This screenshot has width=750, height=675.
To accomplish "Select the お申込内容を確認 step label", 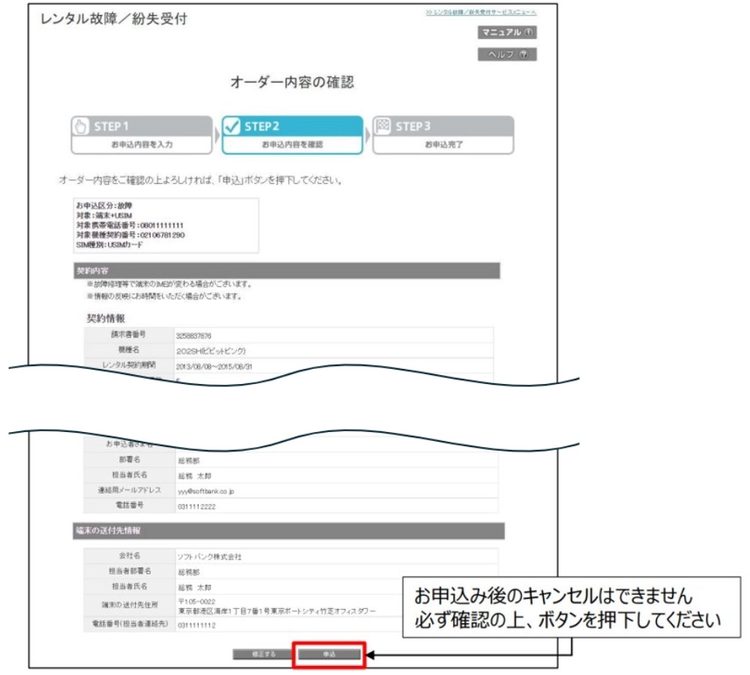I will pos(292,144).
